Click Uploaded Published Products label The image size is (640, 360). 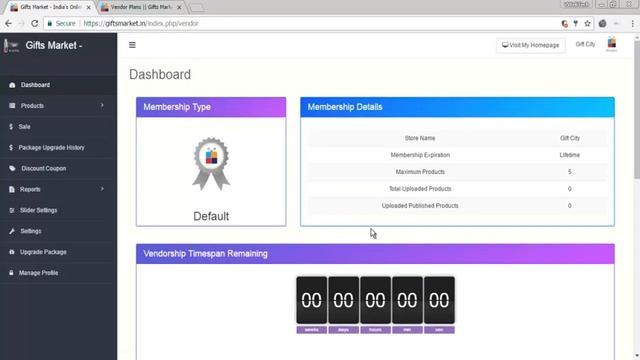point(420,206)
